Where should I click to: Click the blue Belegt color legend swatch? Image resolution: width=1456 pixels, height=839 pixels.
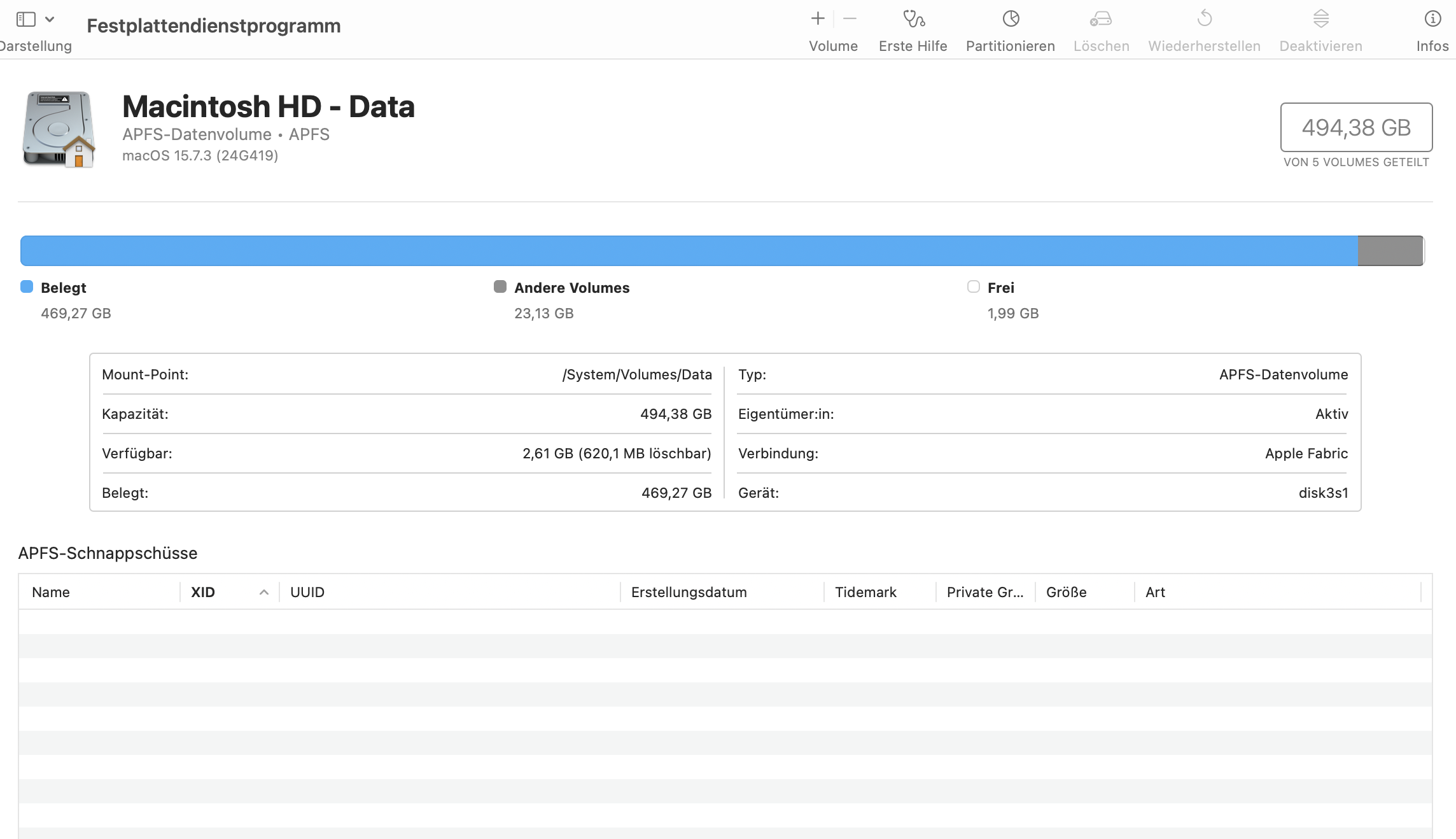(27, 287)
